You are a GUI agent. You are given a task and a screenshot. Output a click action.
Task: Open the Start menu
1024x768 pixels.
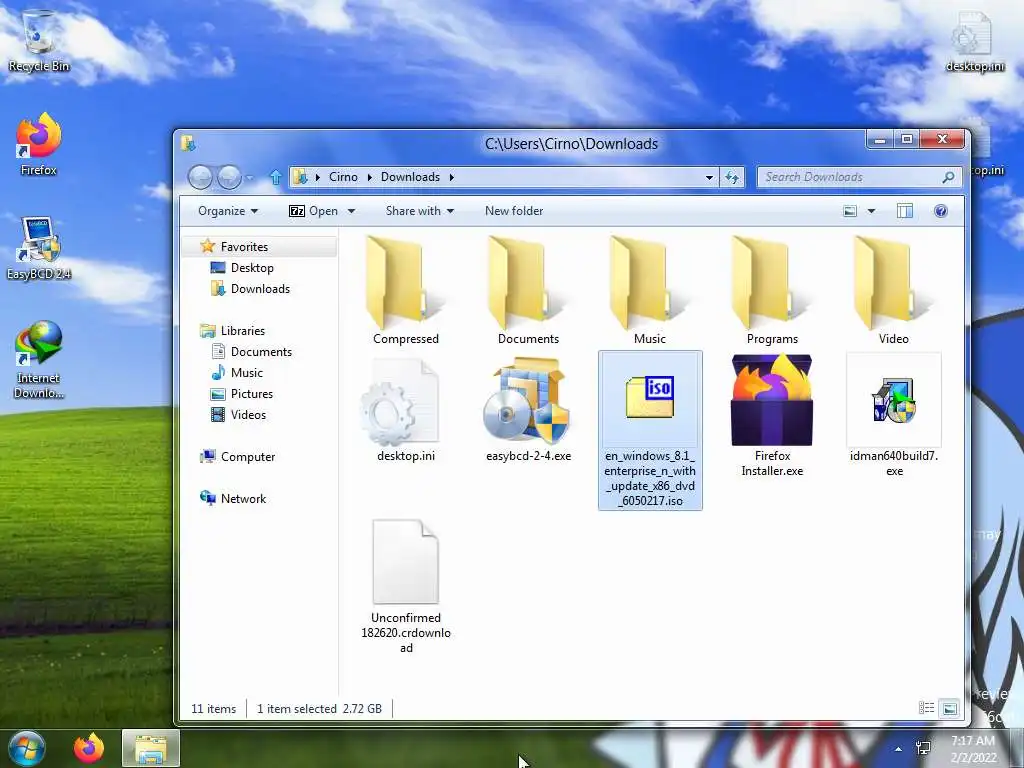26,748
